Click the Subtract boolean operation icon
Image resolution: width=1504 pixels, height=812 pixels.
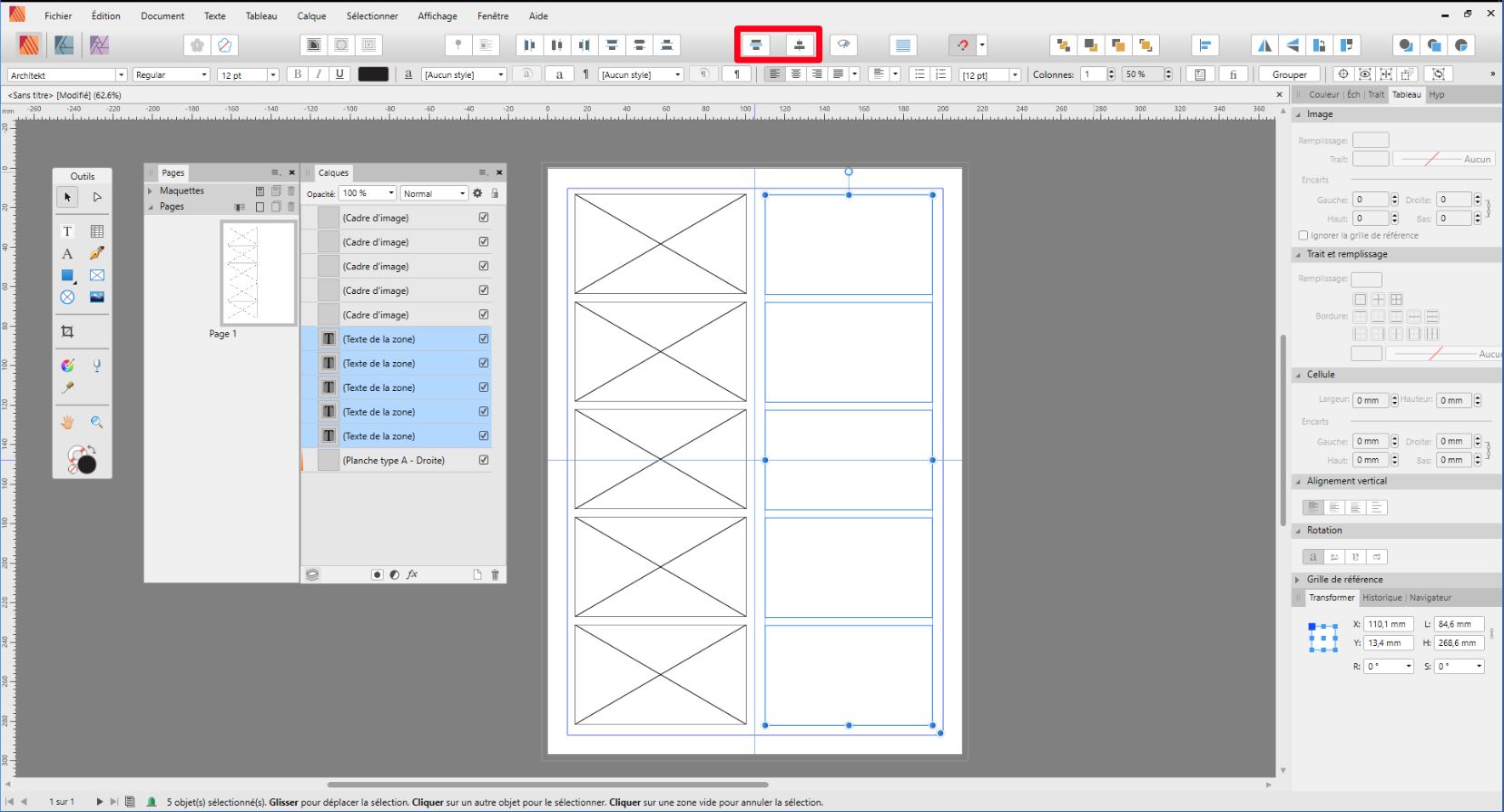(1433, 45)
